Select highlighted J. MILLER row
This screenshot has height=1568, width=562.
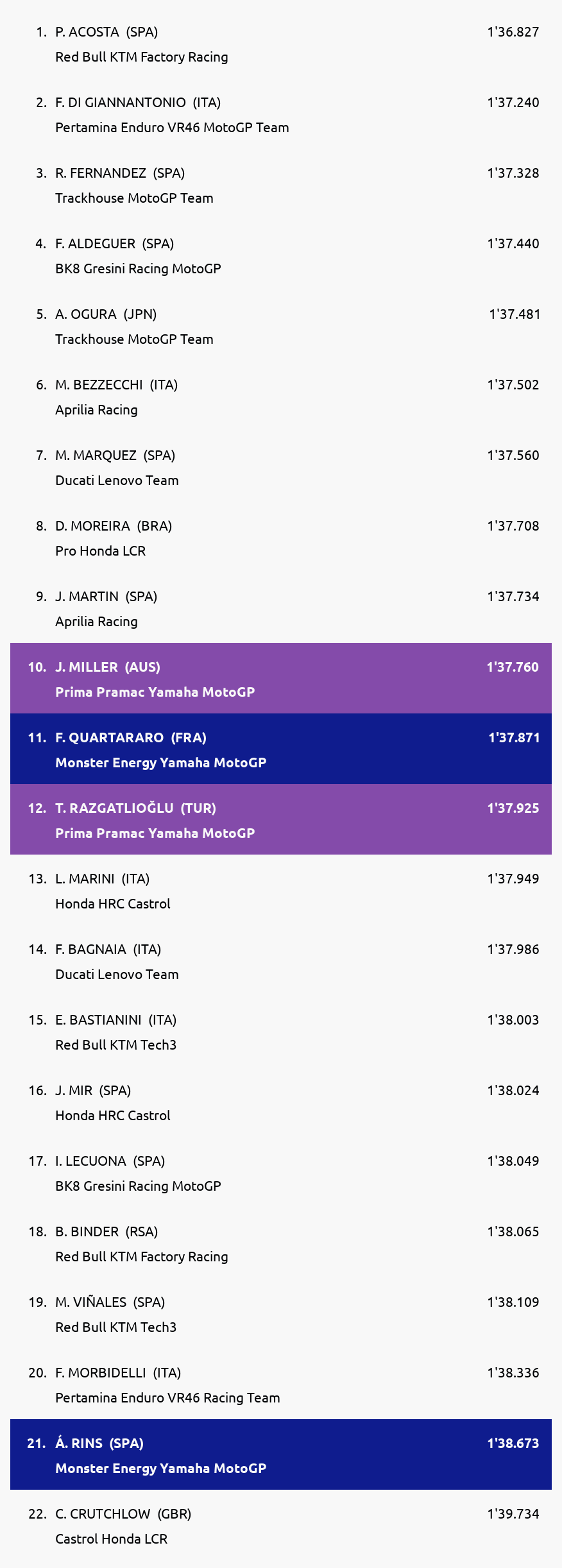[281, 678]
